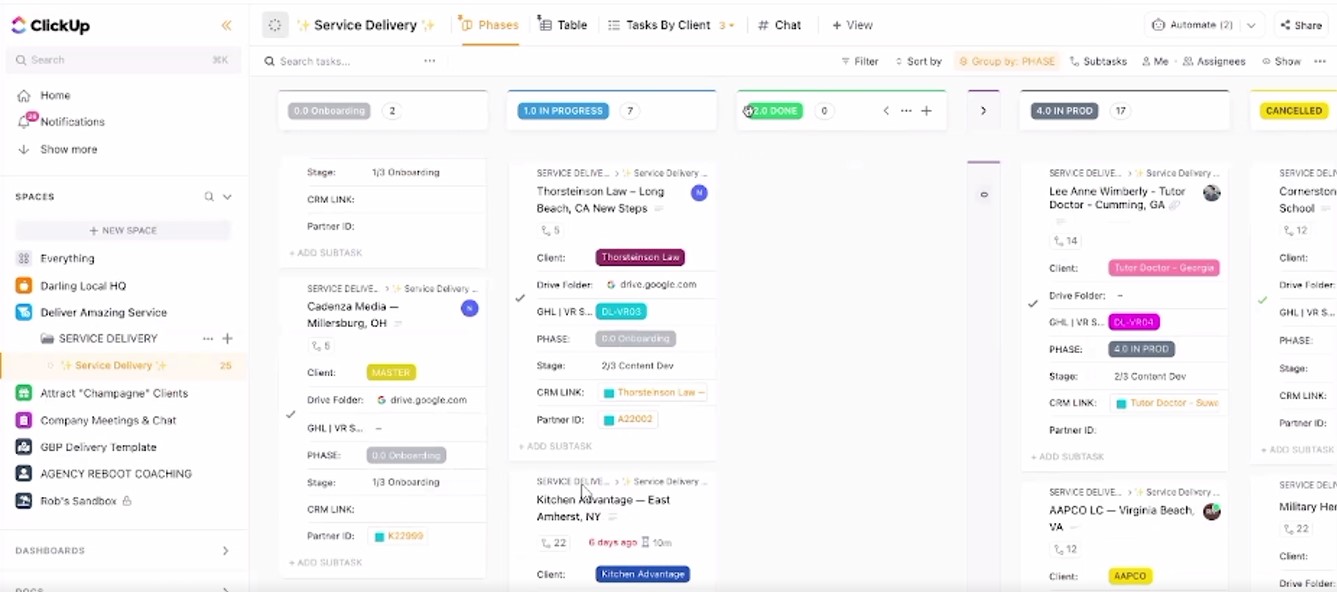The width and height of the screenshot is (1337, 592).
Task: Open Notifications bell
Action: (x=25, y=121)
